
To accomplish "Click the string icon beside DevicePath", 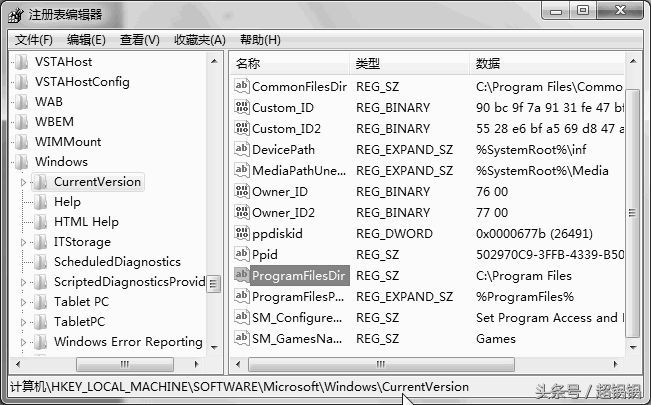I will [x=242, y=149].
